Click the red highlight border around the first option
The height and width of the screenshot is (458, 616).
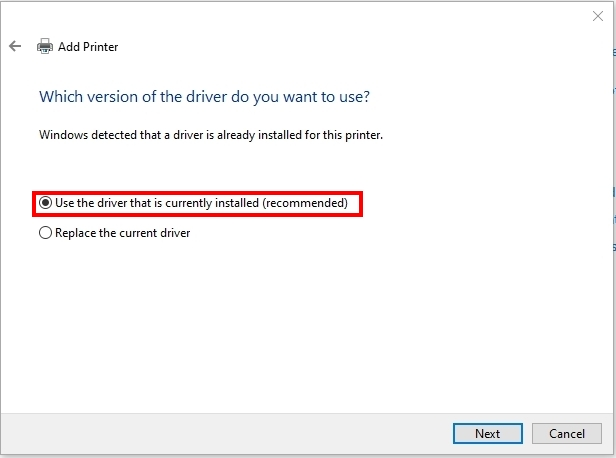point(197,193)
